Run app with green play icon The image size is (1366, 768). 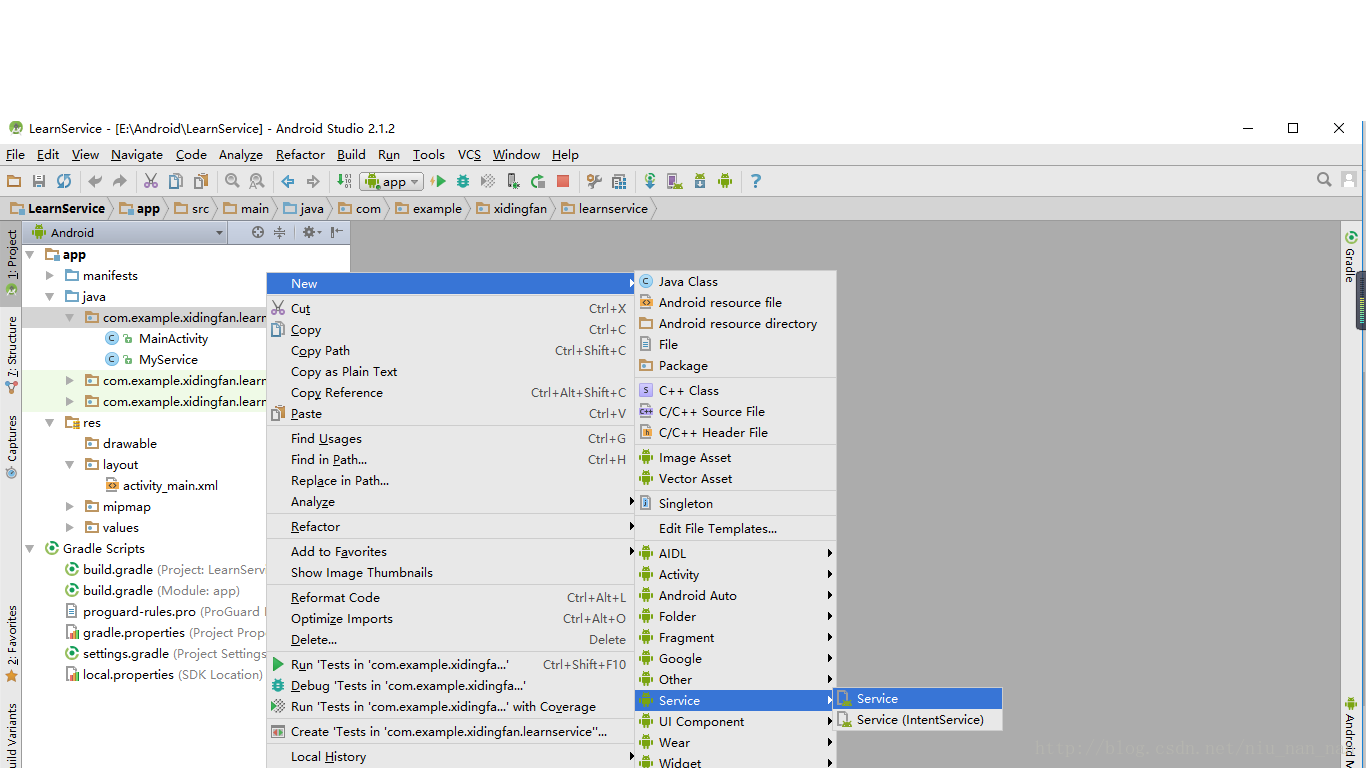438,181
